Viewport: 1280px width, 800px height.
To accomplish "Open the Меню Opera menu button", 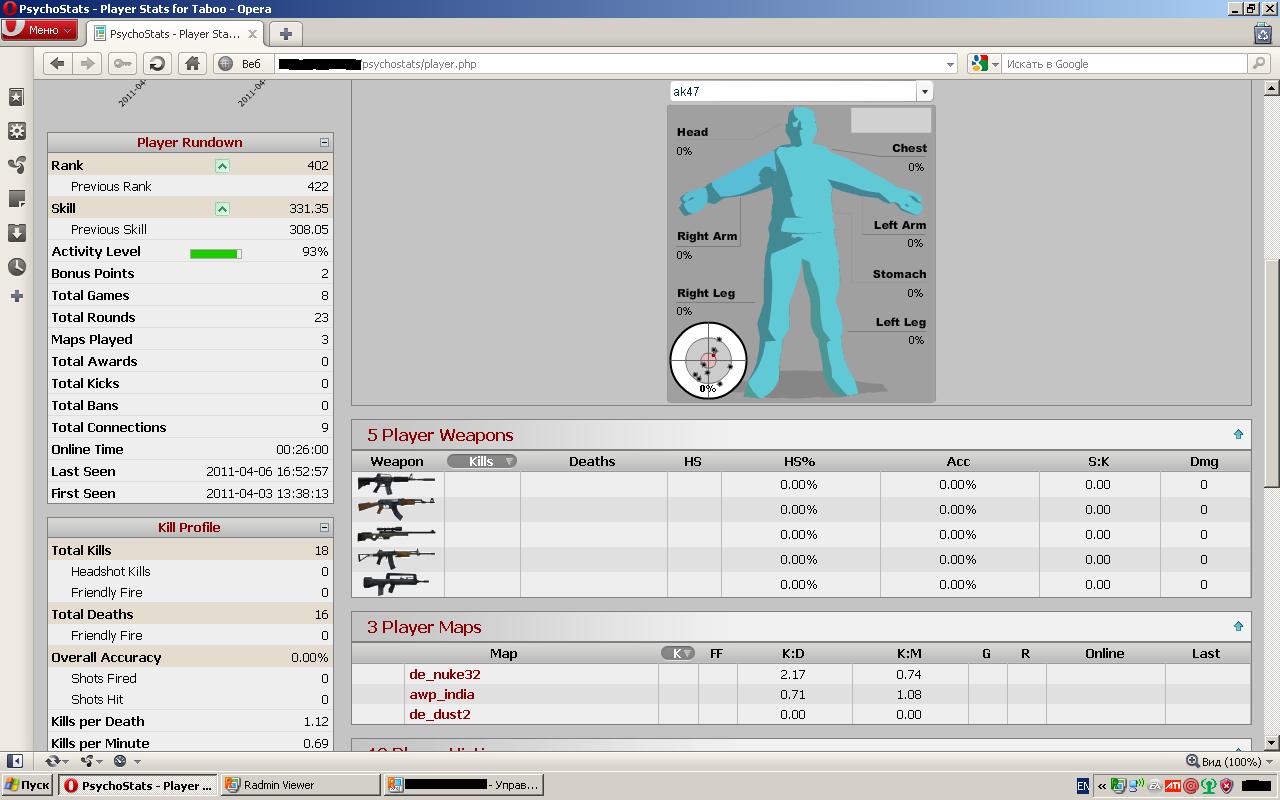I will click(39, 30).
